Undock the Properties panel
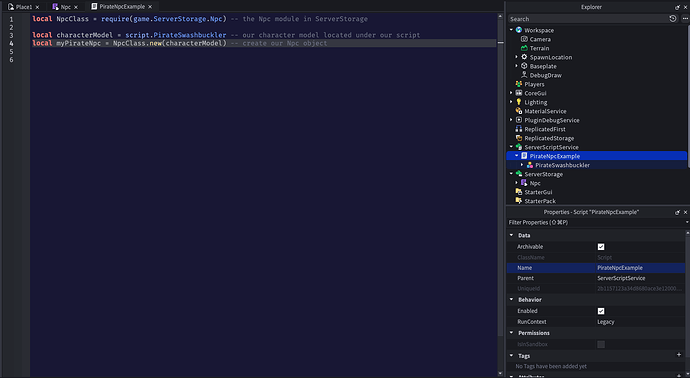This screenshot has width=690, height=378. tap(677, 212)
